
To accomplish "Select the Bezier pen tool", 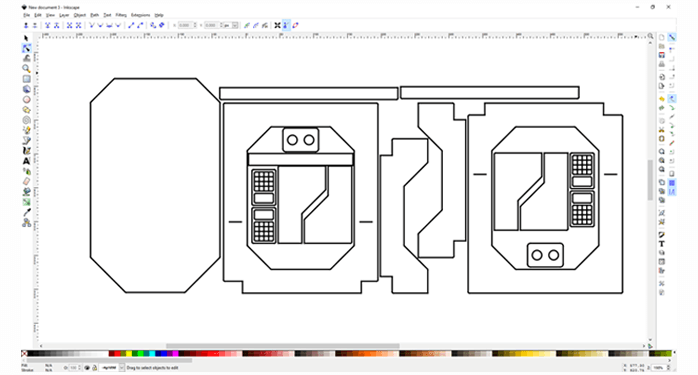I will (26, 140).
